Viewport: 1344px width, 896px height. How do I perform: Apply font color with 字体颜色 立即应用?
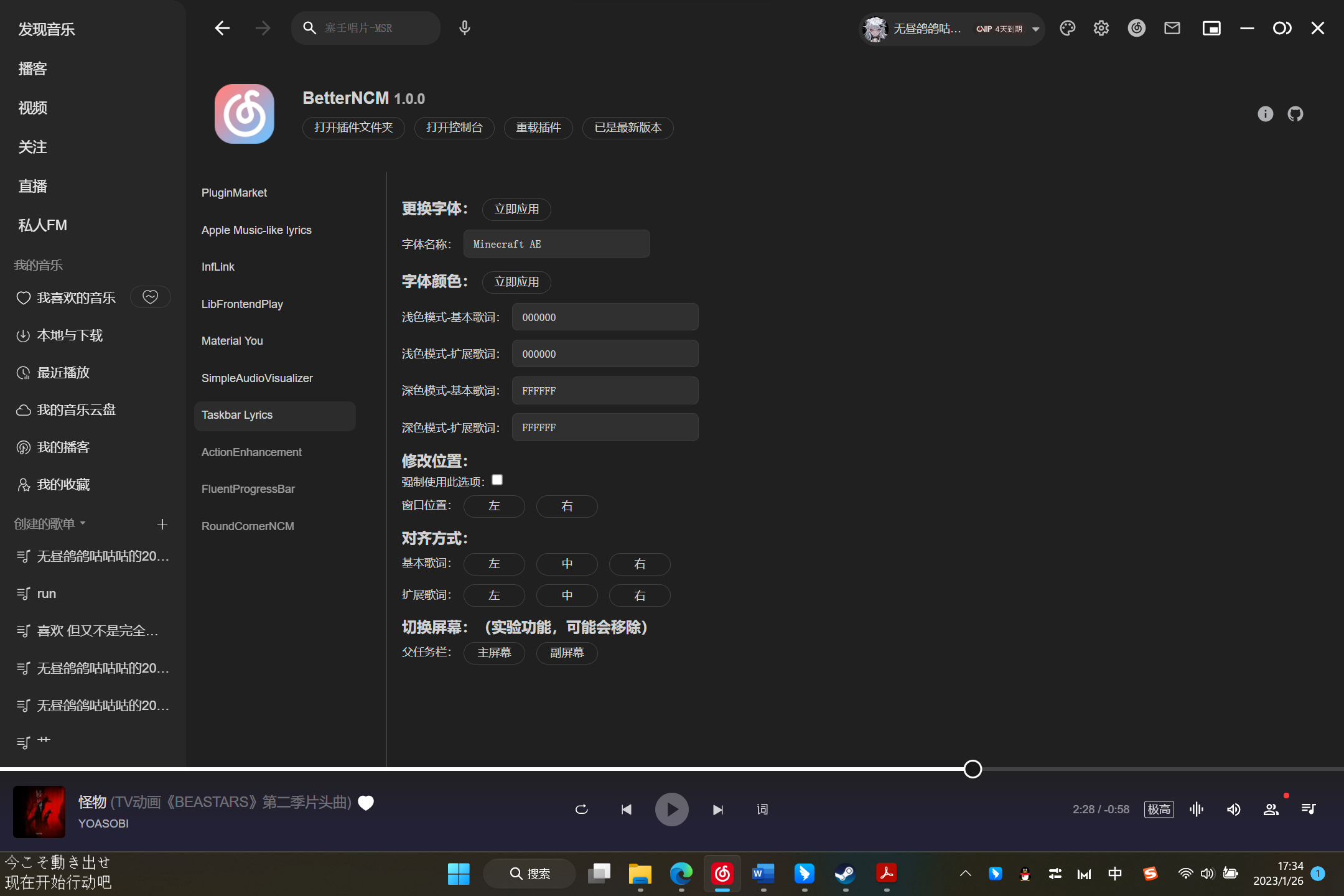[x=516, y=282]
